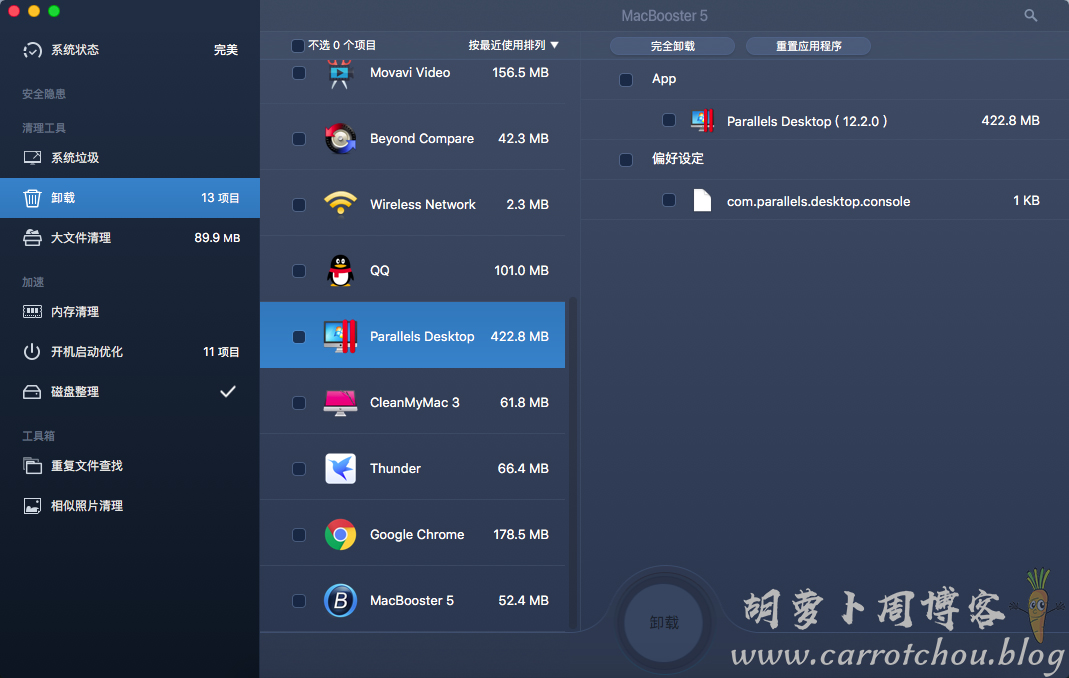Image resolution: width=1069 pixels, height=678 pixels.
Task: Click the CleanMyMac 3 app icon
Action: click(x=340, y=402)
